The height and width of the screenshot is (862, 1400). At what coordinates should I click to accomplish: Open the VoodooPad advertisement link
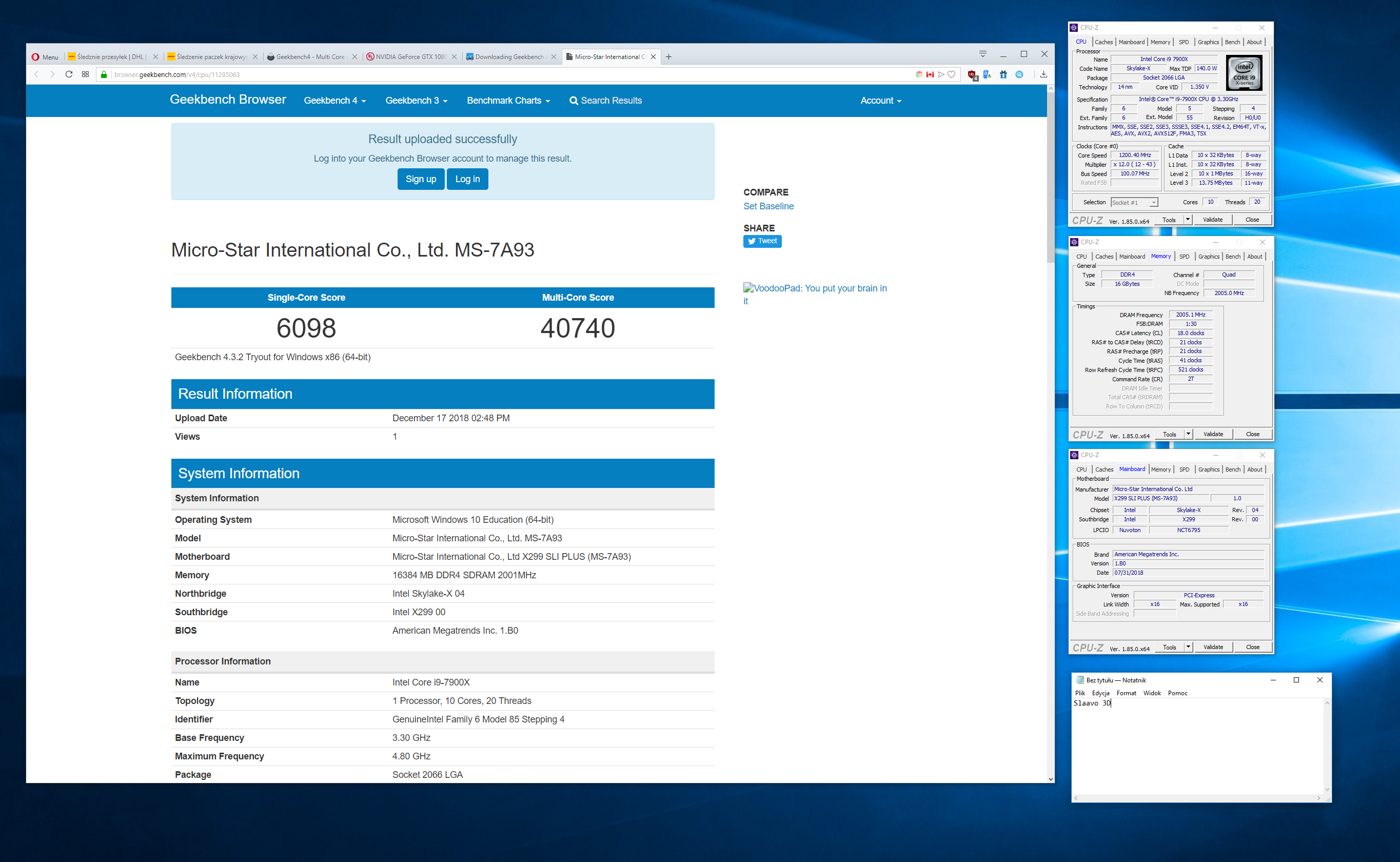click(x=815, y=294)
